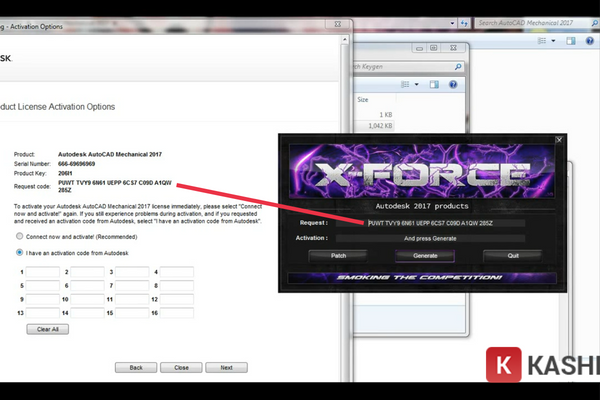Click activation code box 9
Viewport: 600px width, 400px height.
coord(42,299)
